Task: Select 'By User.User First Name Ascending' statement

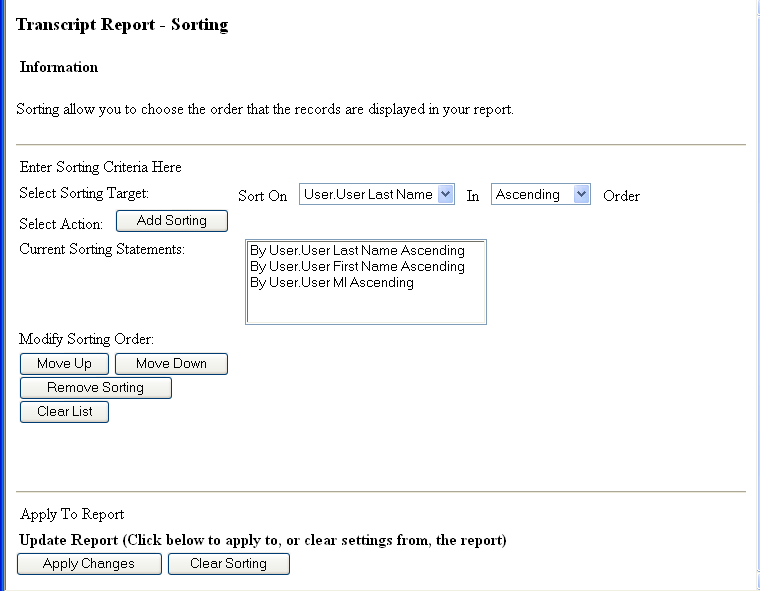Action: coord(357,266)
